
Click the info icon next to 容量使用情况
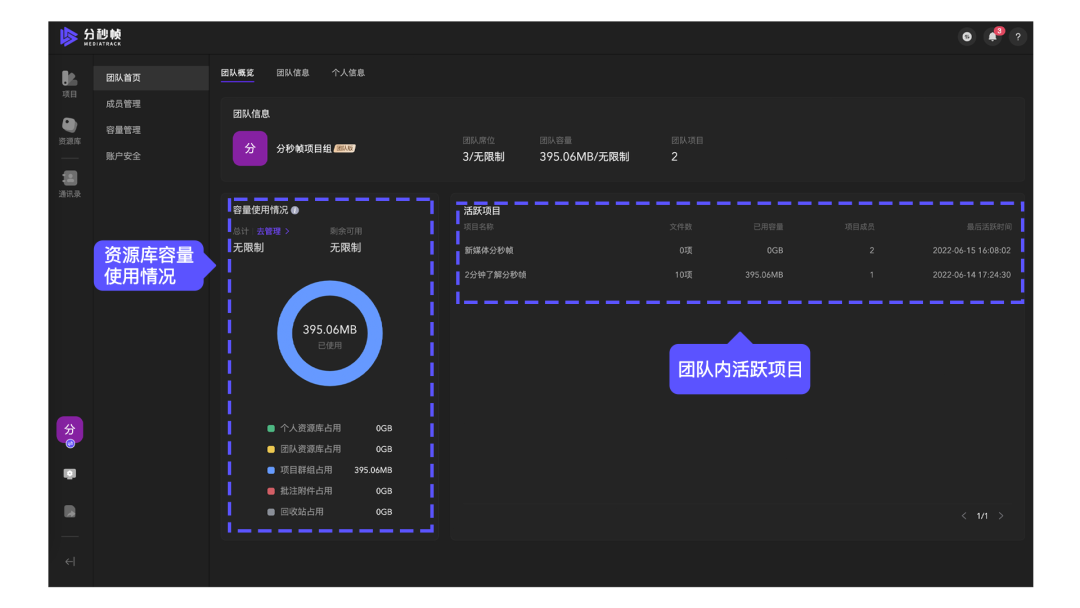295,210
